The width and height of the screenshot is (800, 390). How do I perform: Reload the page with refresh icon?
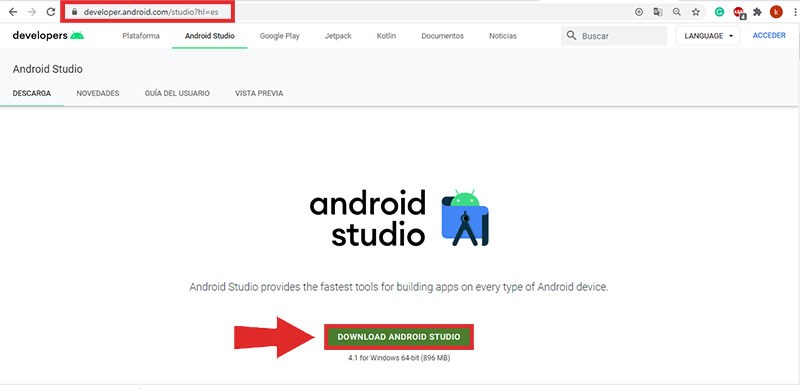click(51, 12)
